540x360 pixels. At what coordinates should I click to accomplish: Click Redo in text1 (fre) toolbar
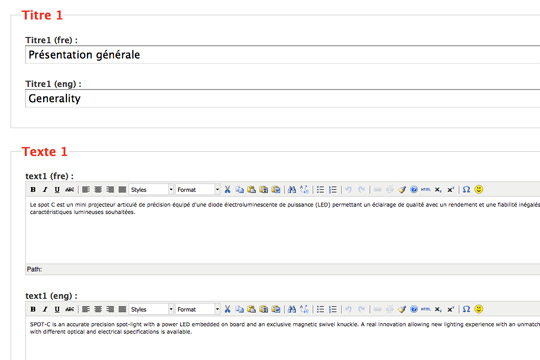pos(361,189)
